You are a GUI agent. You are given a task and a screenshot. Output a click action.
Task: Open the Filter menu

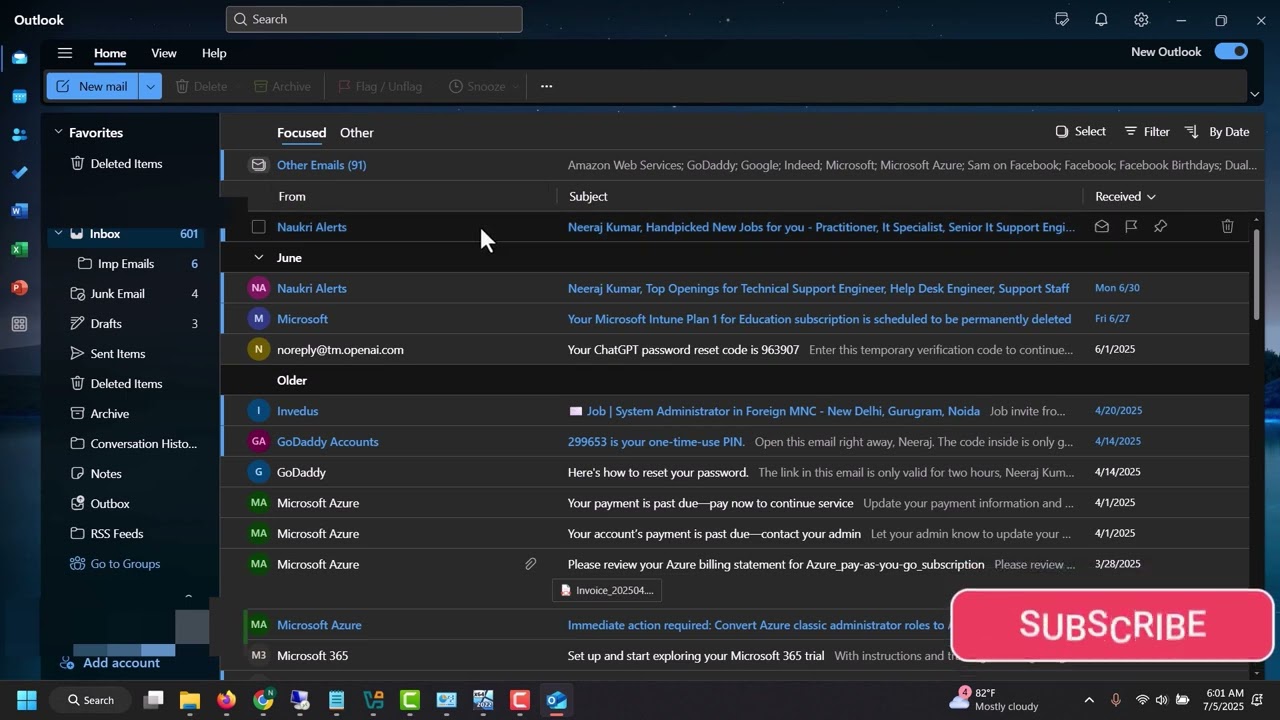[1147, 132]
